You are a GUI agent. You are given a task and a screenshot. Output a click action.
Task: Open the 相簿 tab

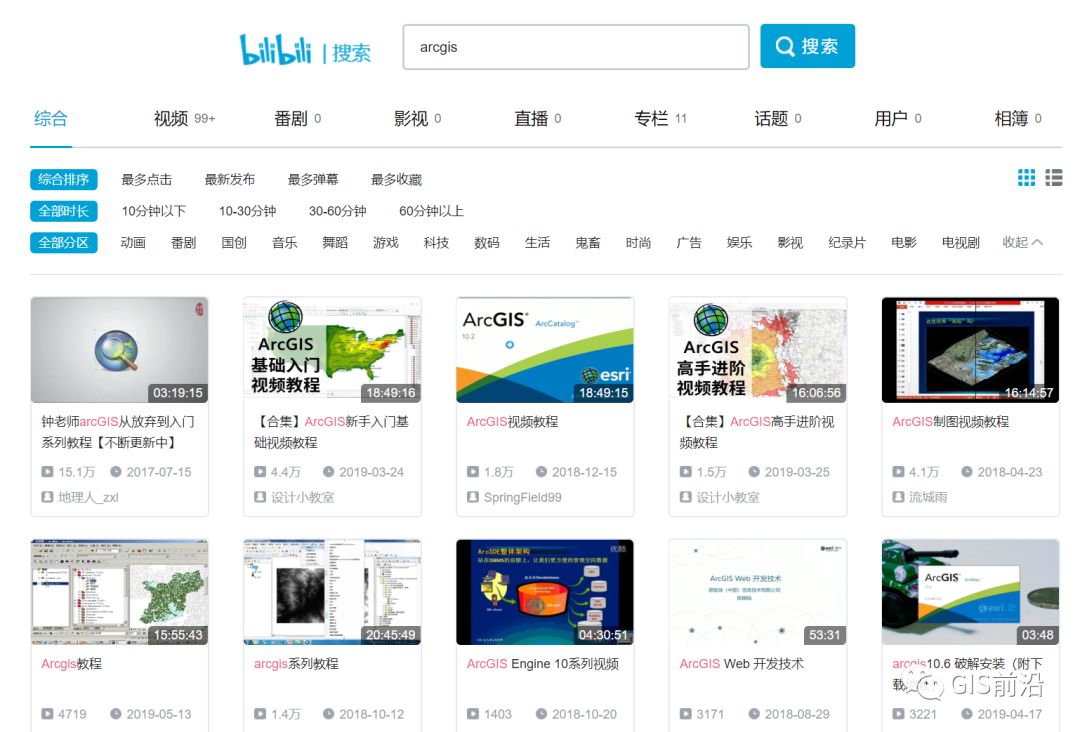(1018, 118)
